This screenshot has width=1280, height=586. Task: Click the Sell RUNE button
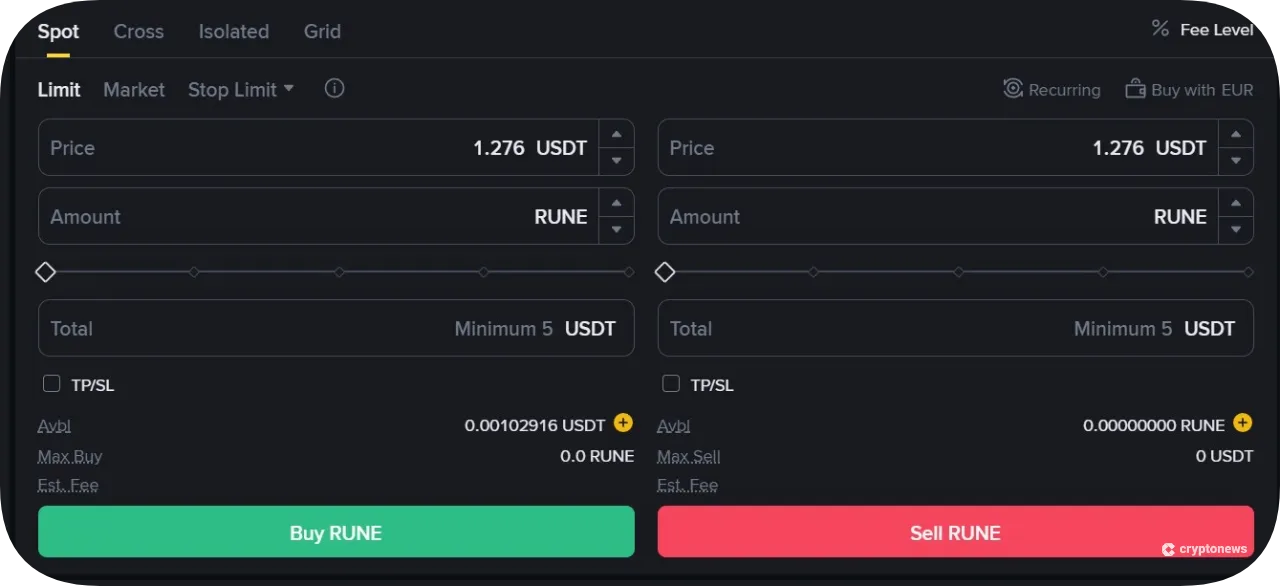955,531
